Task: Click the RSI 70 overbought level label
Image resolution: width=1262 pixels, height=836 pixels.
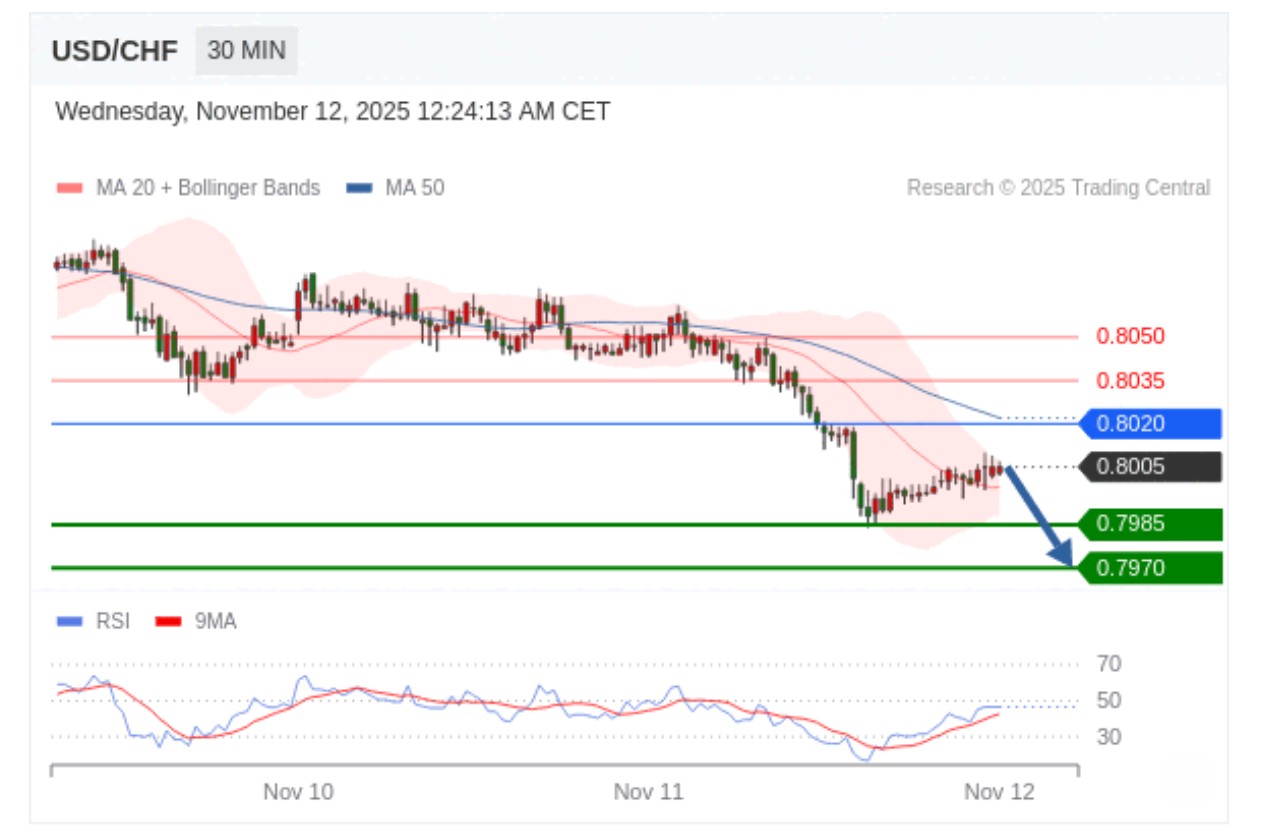Action: (1109, 664)
